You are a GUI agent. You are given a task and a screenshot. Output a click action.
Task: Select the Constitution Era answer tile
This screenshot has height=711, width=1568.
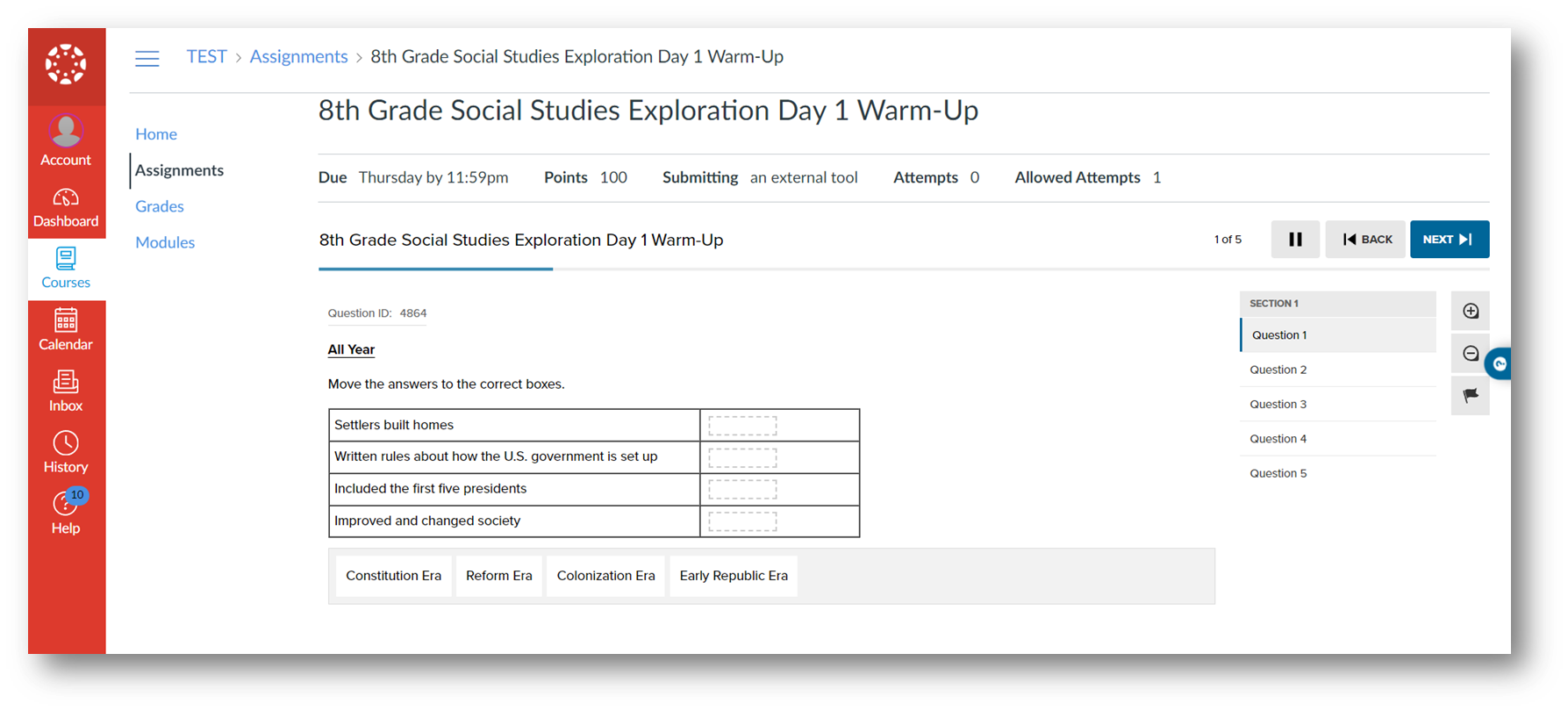click(x=394, y=576)
